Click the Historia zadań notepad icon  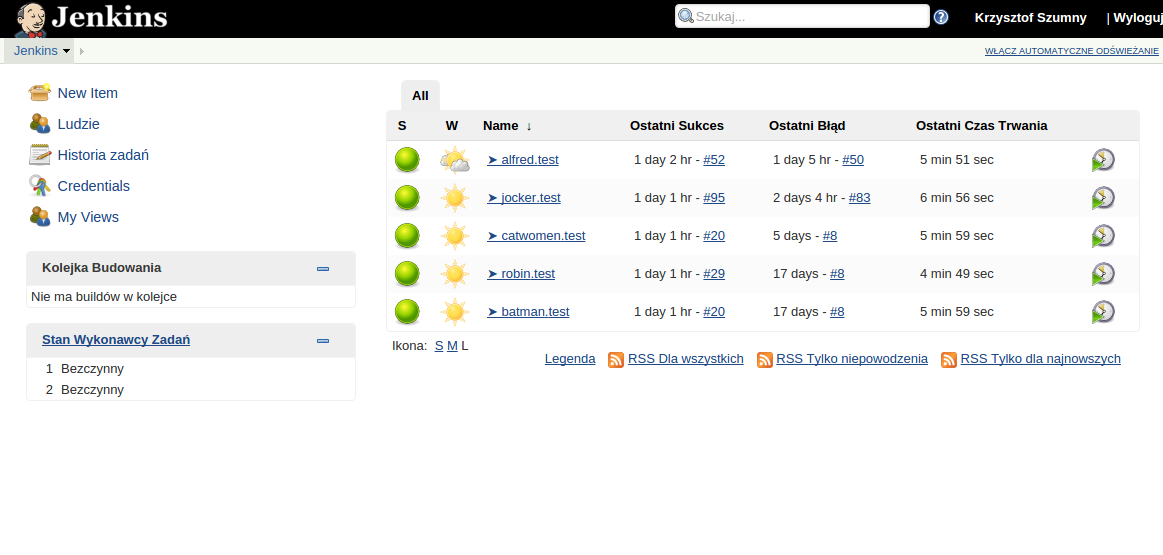(x=39, y=154)
